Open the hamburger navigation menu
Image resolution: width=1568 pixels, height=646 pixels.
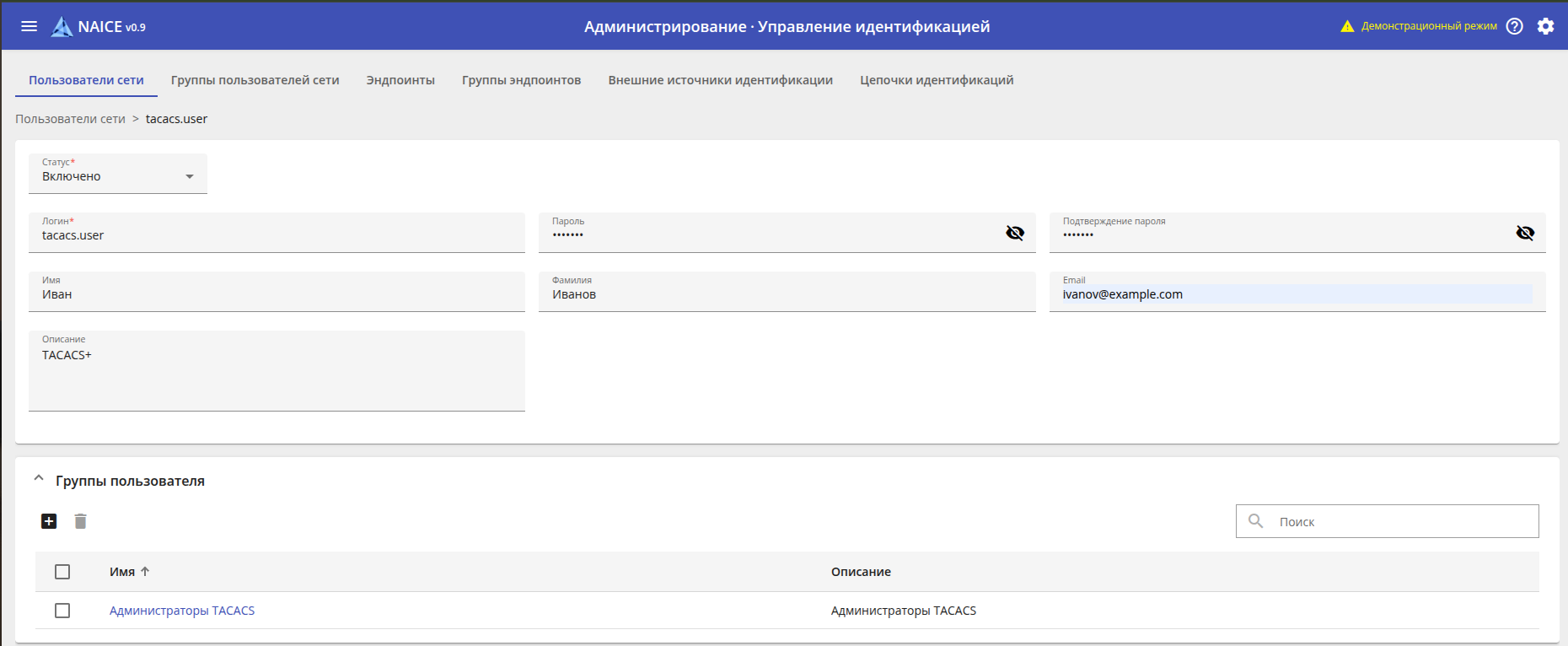point(29,26)
